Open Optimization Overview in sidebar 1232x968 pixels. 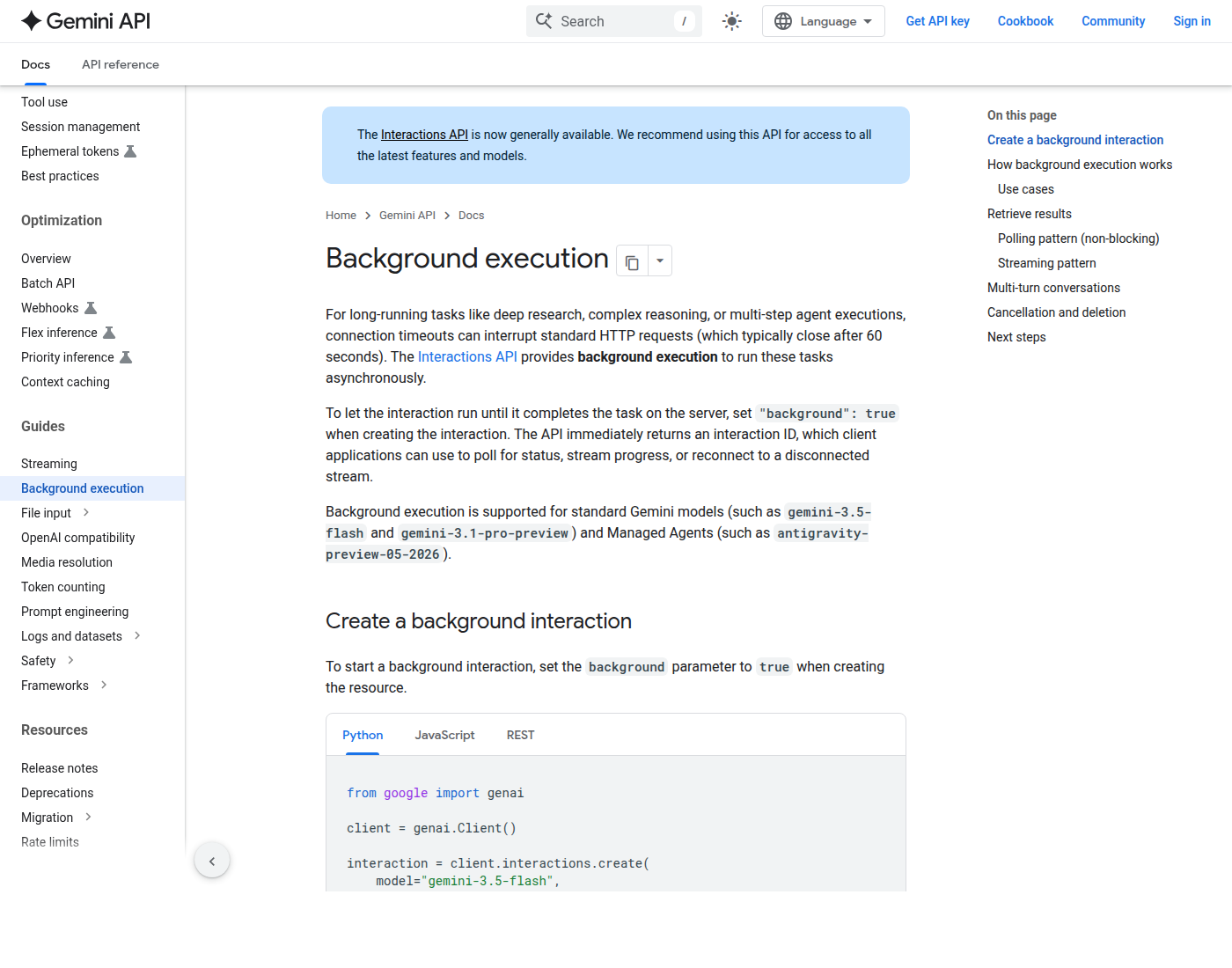tap(46, 259)
